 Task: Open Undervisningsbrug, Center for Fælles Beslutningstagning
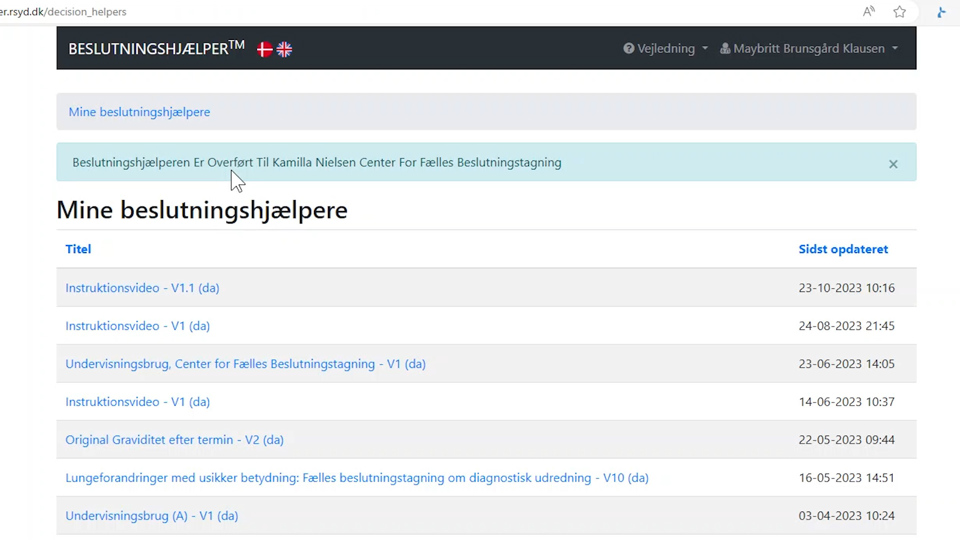(x=245, y=364)
